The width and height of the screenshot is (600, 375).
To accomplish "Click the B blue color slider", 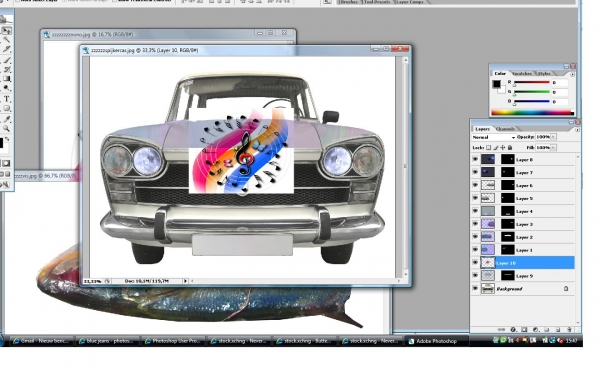I will pyautogui.click(x=532, y=102).
